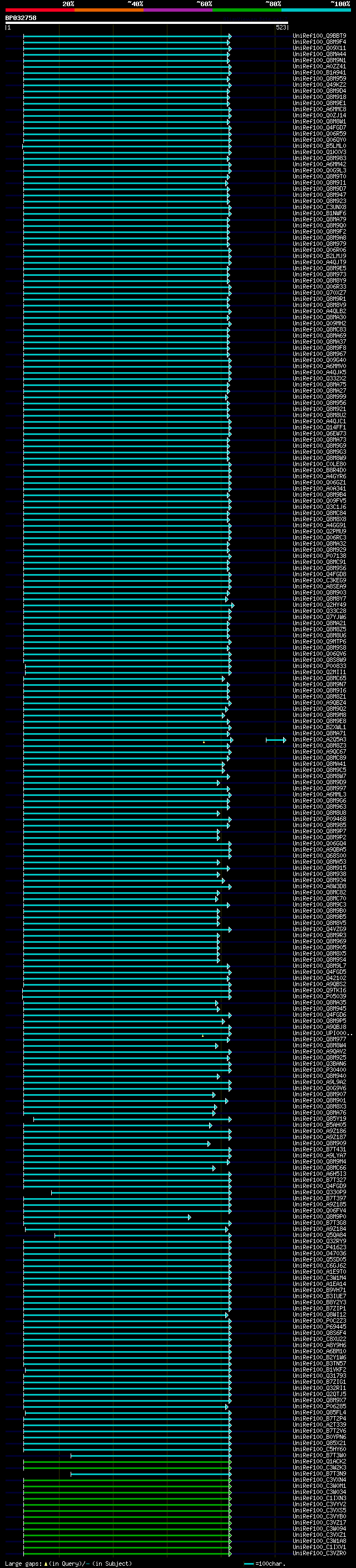Select hit label UniRef100_Q70XZ7
356x1568 pixels.
click(319, 293)
